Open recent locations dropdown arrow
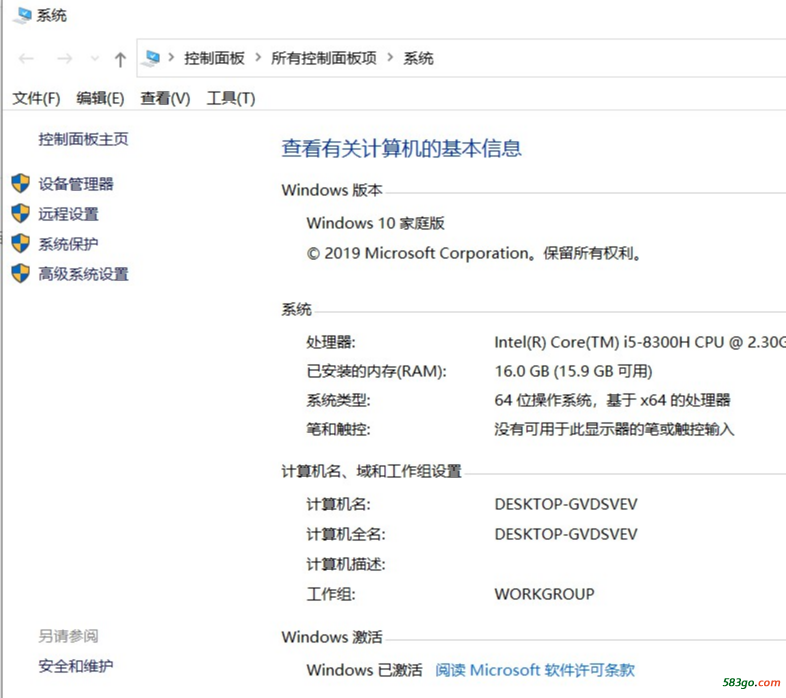Screen dimensions: 786x698 (x=95, y=59)
